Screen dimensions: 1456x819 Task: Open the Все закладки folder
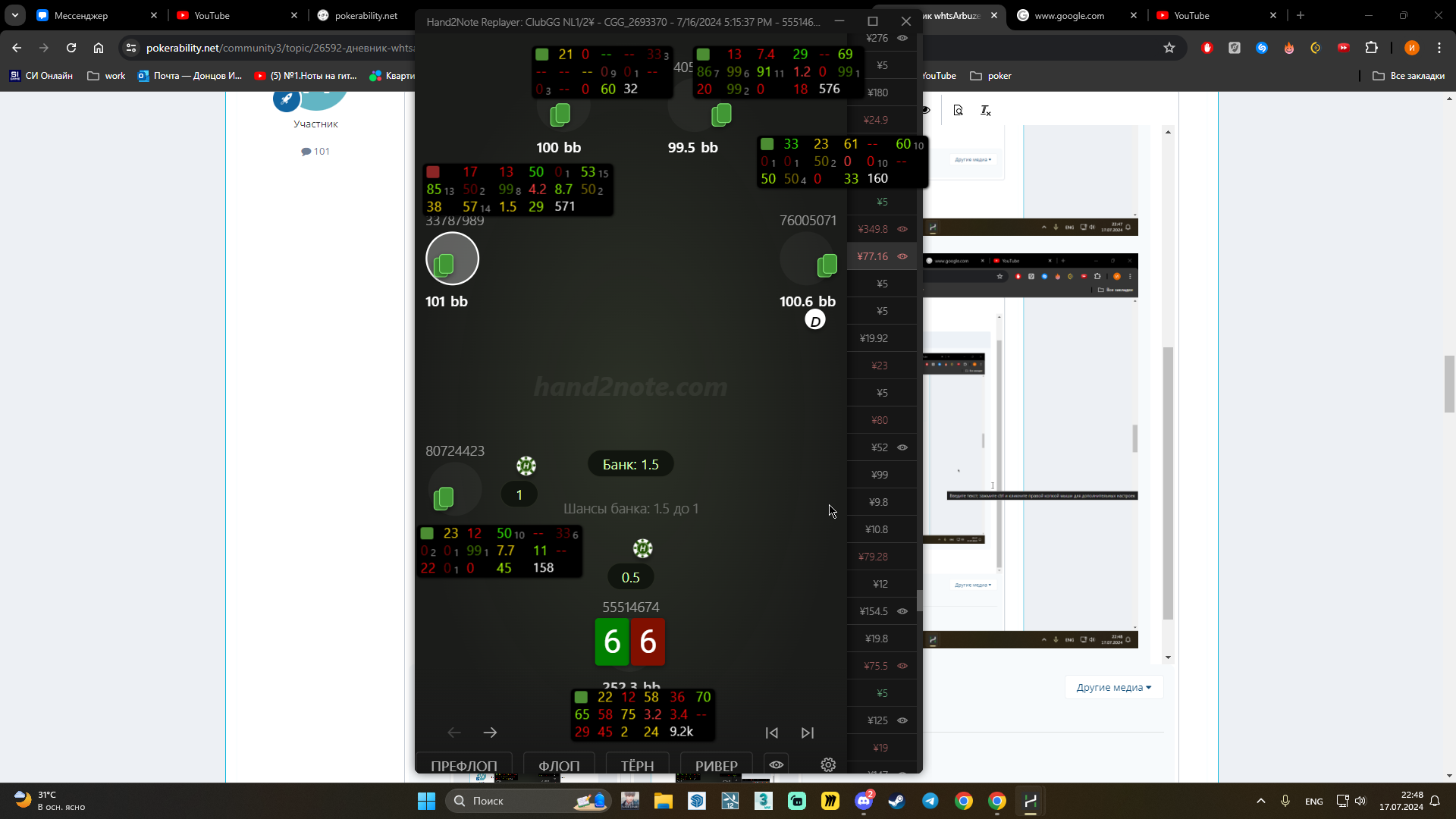[1408, 76]
